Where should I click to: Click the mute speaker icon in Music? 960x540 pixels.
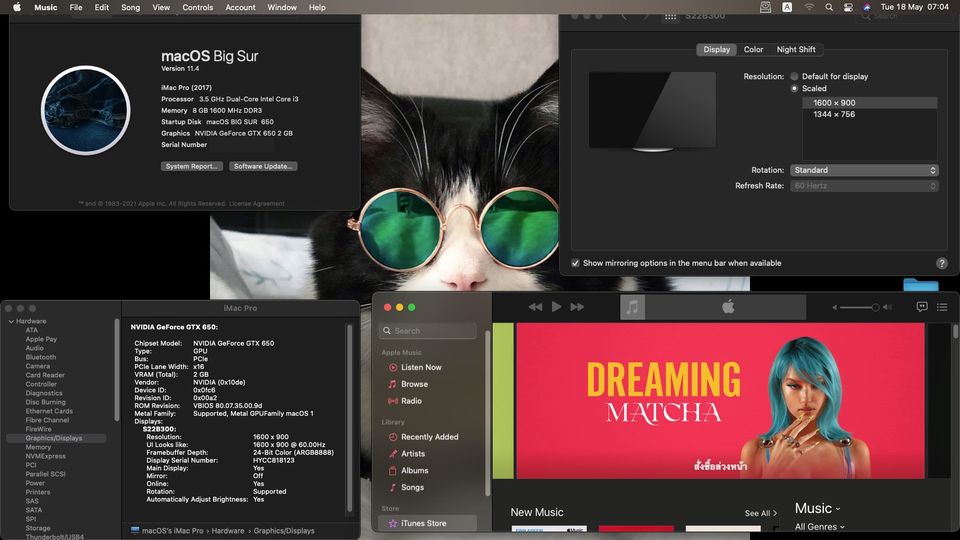point(834,307)
